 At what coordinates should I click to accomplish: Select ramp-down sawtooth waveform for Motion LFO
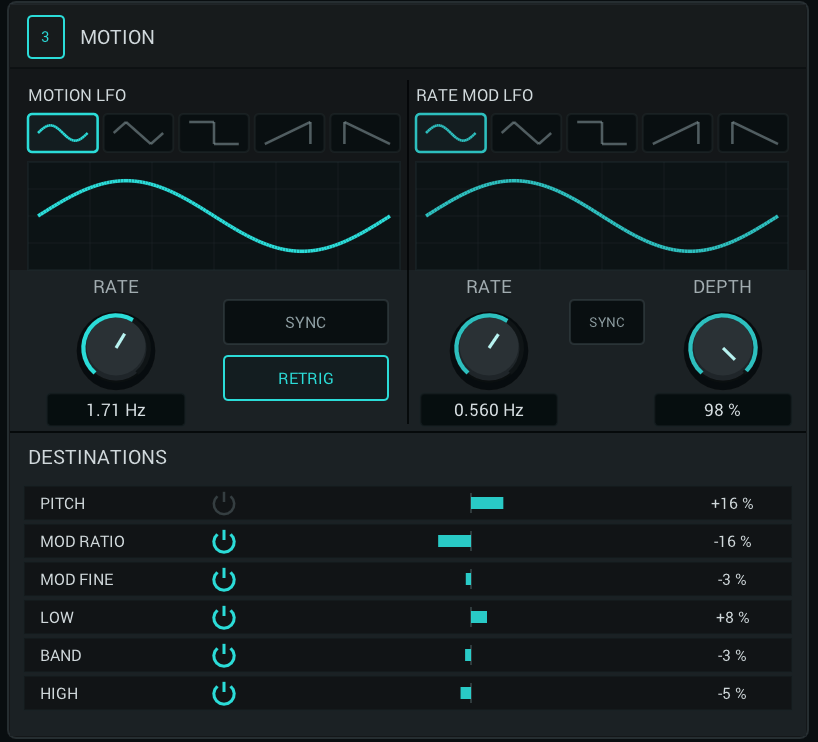[x=365, y=133]
